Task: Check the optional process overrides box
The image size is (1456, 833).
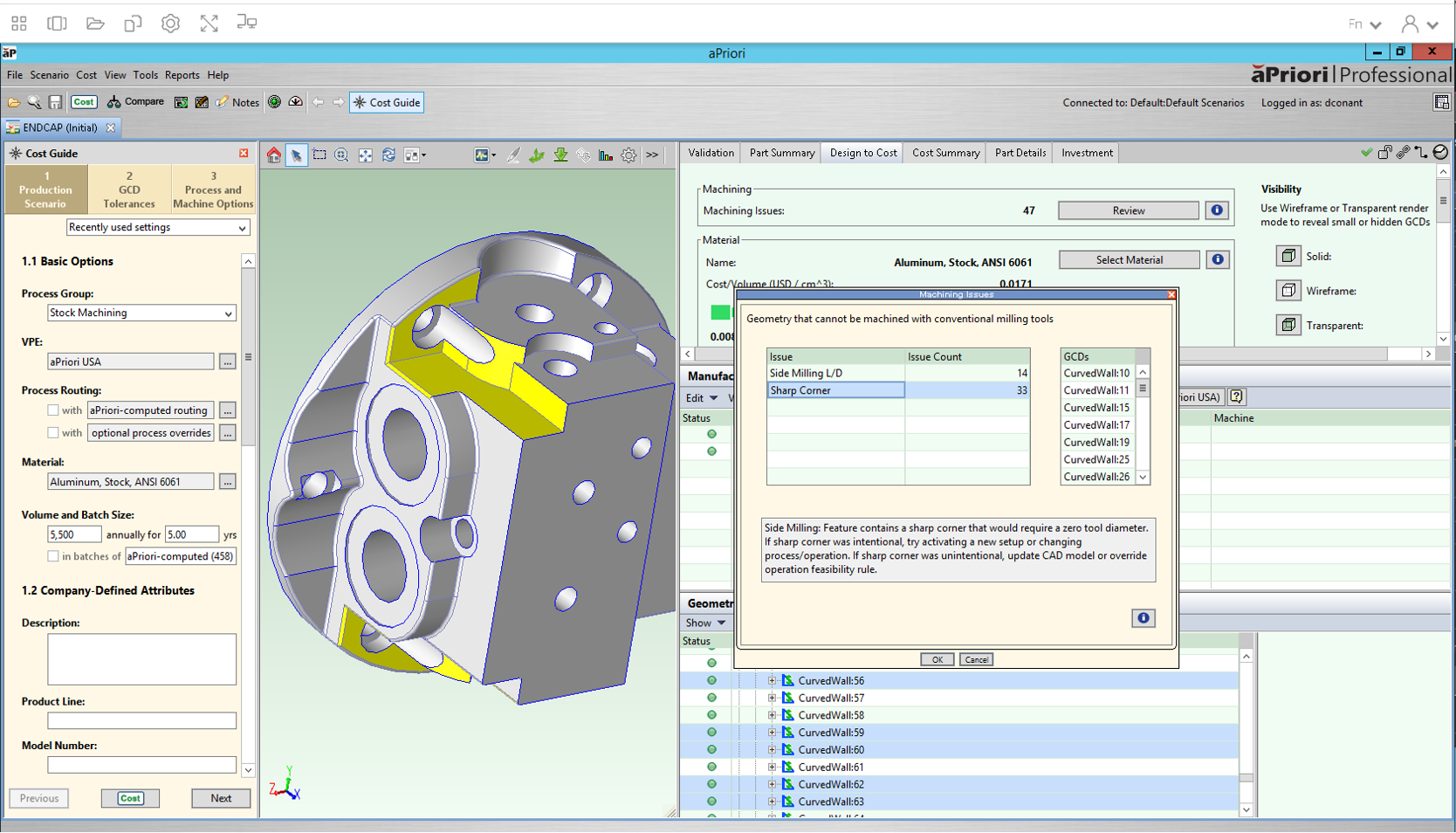Action: coord(53,433)
